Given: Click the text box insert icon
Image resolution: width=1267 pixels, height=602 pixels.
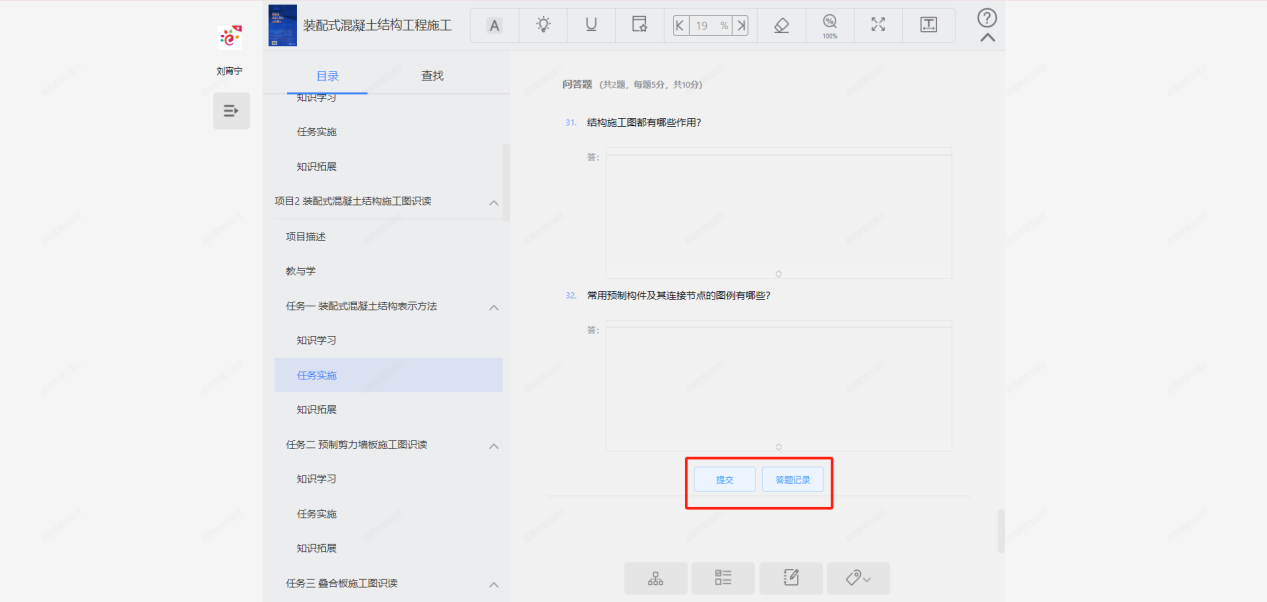Looking at the screenshot, I should (x=928, y=26).
